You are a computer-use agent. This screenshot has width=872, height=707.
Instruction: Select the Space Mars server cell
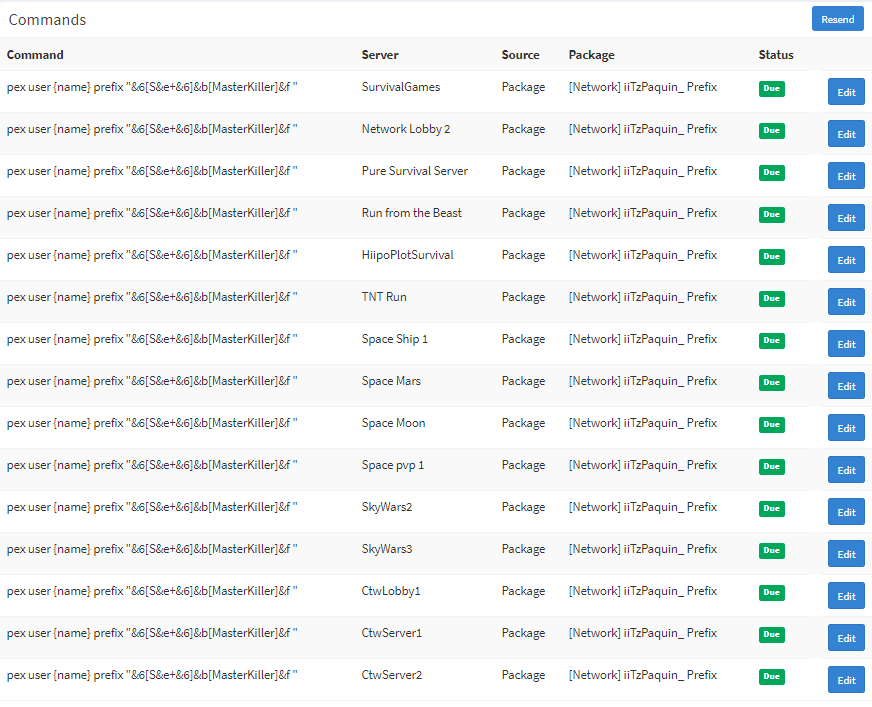(391, 381)
